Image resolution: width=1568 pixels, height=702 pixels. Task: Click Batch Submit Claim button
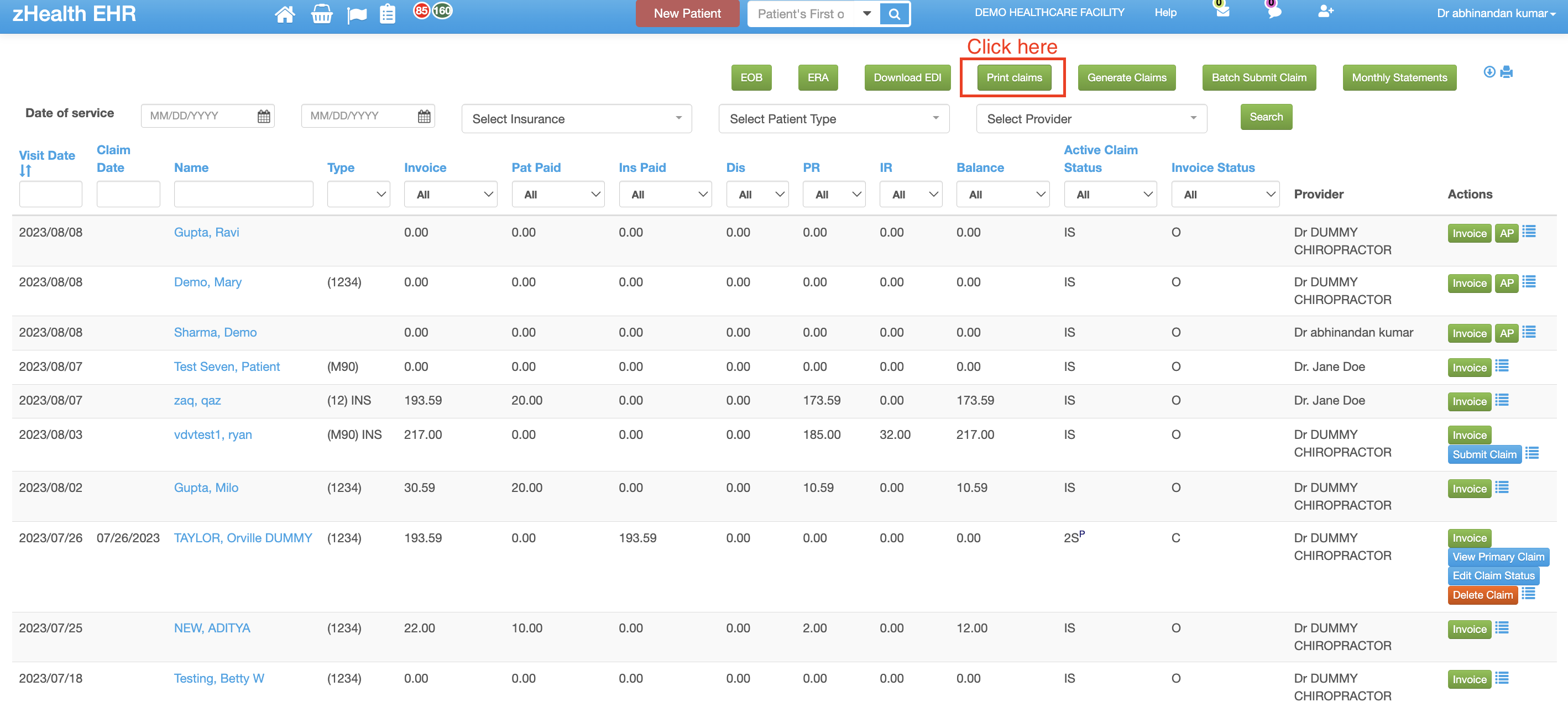click(1259, 77)
